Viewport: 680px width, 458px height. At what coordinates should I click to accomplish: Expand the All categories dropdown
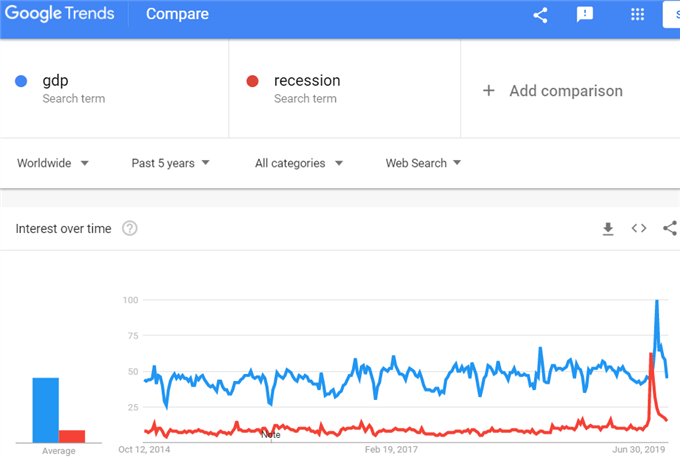coord(299,163)
